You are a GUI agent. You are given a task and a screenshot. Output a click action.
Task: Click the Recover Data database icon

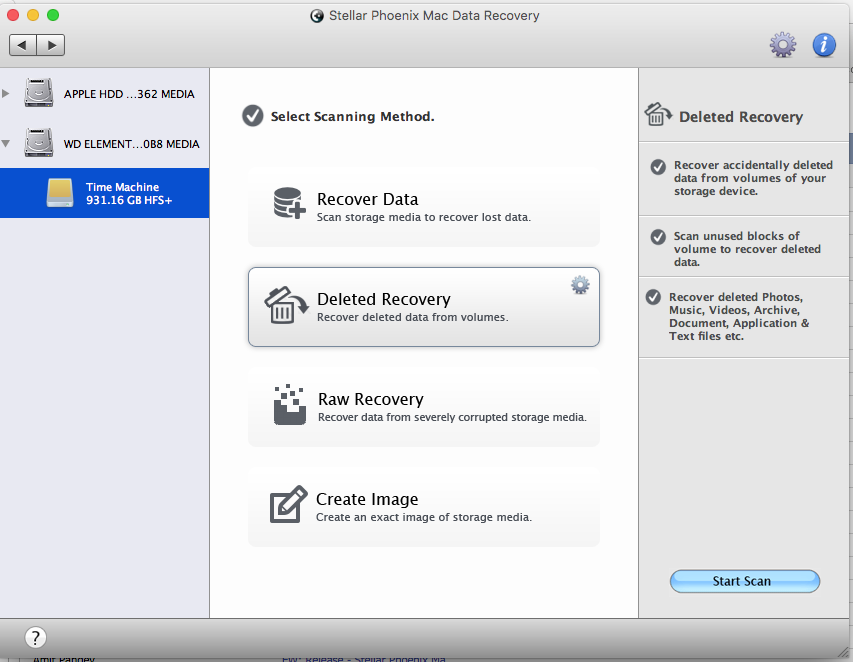287,204
